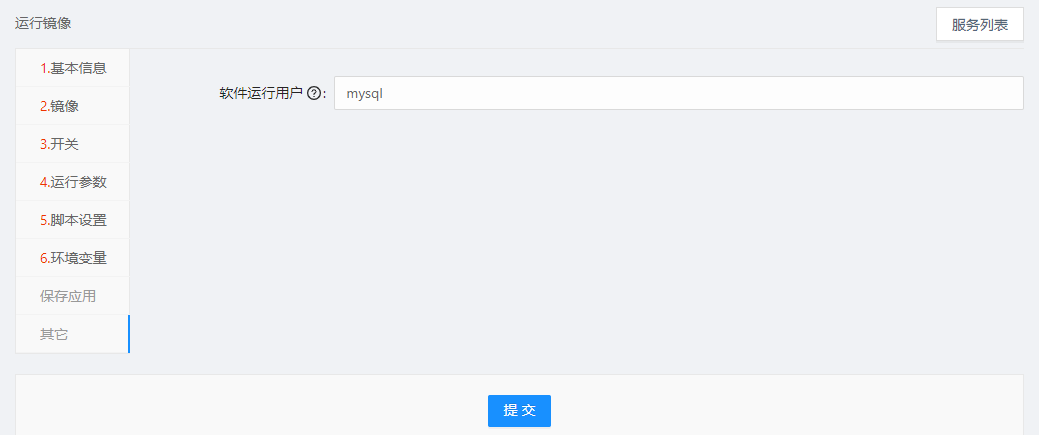This screenshot has height=435, width=1039.
Task: Switch to the 保存应用 tab
Action: (68, 296)
